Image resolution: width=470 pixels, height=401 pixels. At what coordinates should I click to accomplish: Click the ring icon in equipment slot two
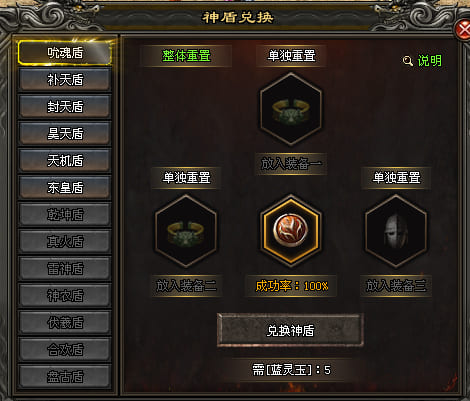(x=186, y=231)
